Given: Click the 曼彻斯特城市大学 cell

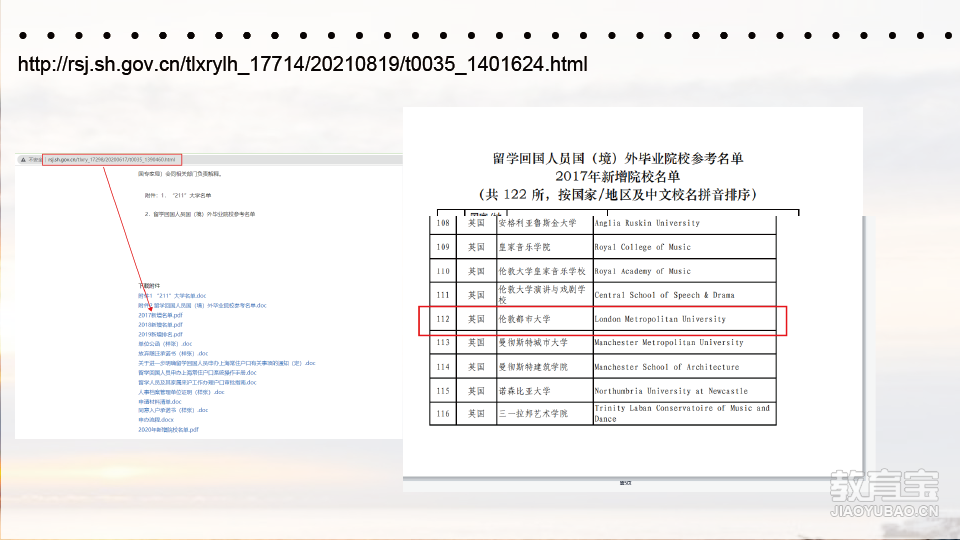Looking at the screenshot, I should pyautogui.click(x=544, y=343).
